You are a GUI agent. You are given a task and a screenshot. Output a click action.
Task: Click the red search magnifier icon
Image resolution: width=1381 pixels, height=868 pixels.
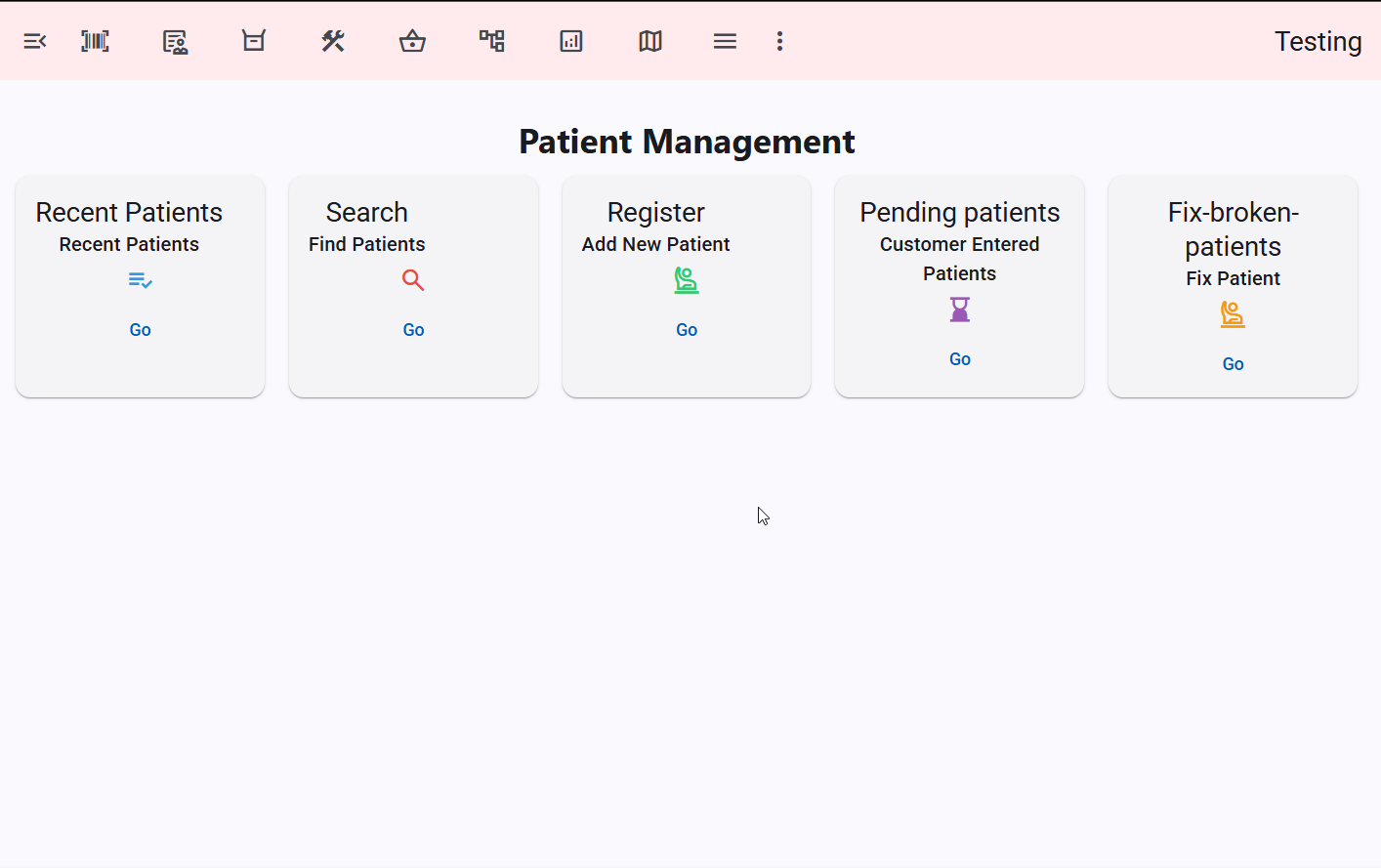(413, 280)
